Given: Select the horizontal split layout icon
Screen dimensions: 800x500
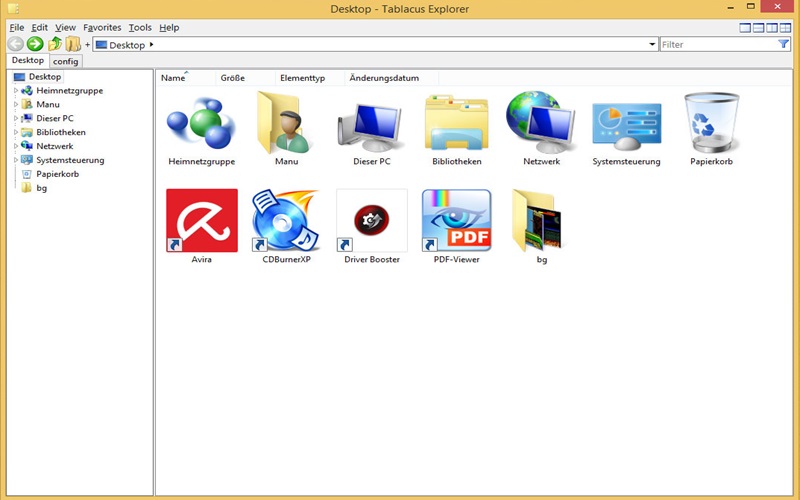Looking at the screenshot, I should click(x=759, y=28).
